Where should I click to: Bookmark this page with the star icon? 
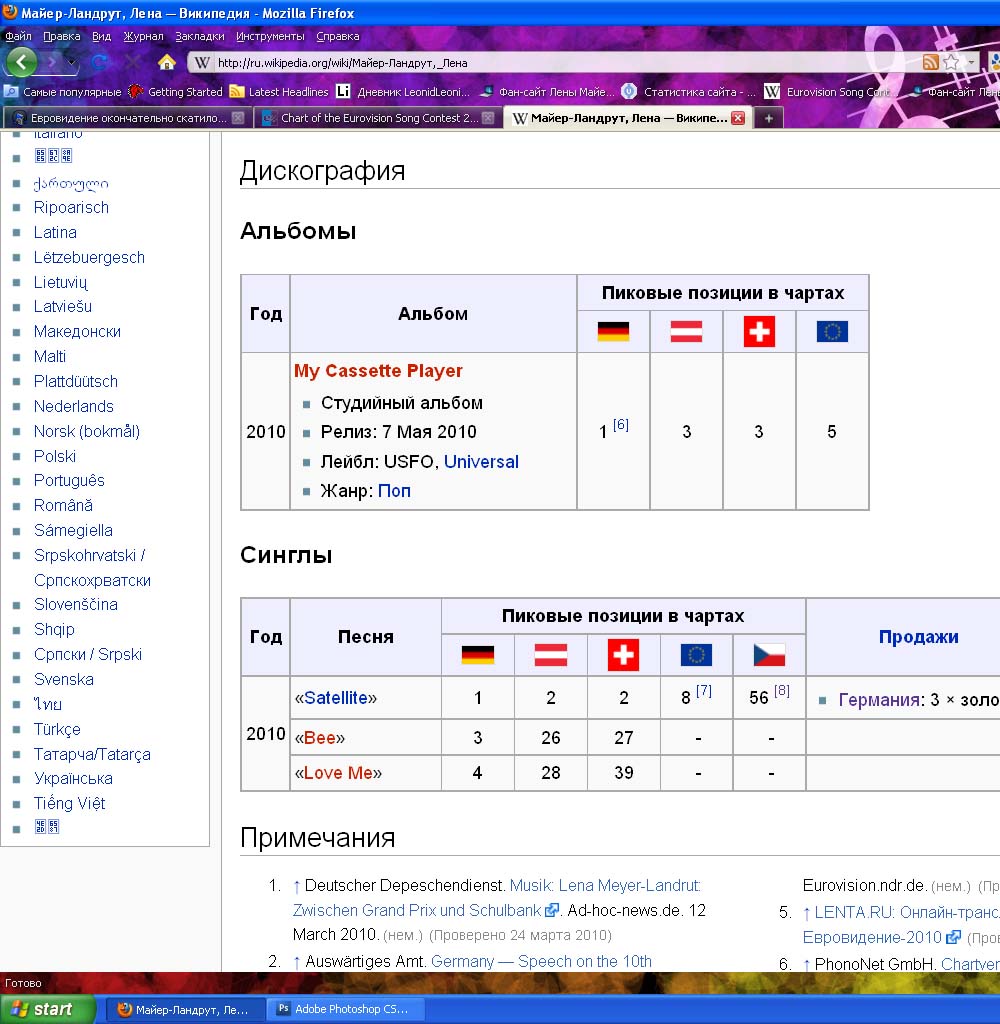pos(951,62)
